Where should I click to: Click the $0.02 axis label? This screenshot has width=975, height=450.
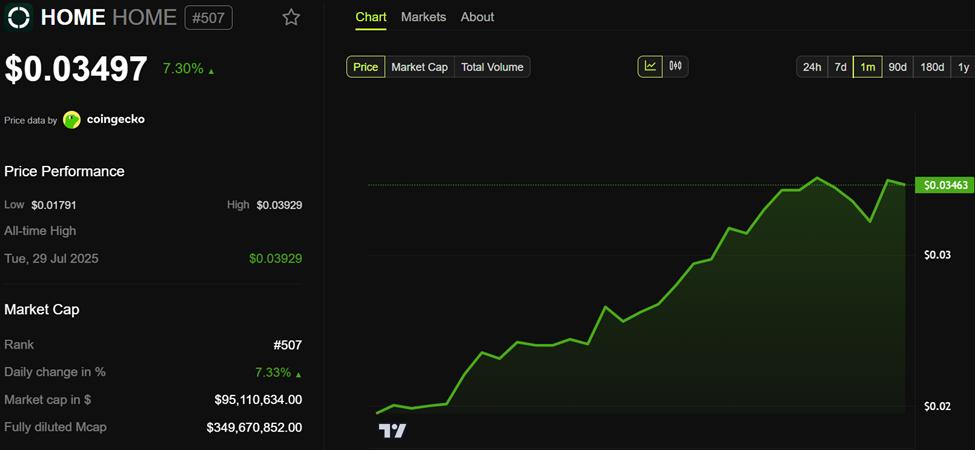click(x=937, y=406)
